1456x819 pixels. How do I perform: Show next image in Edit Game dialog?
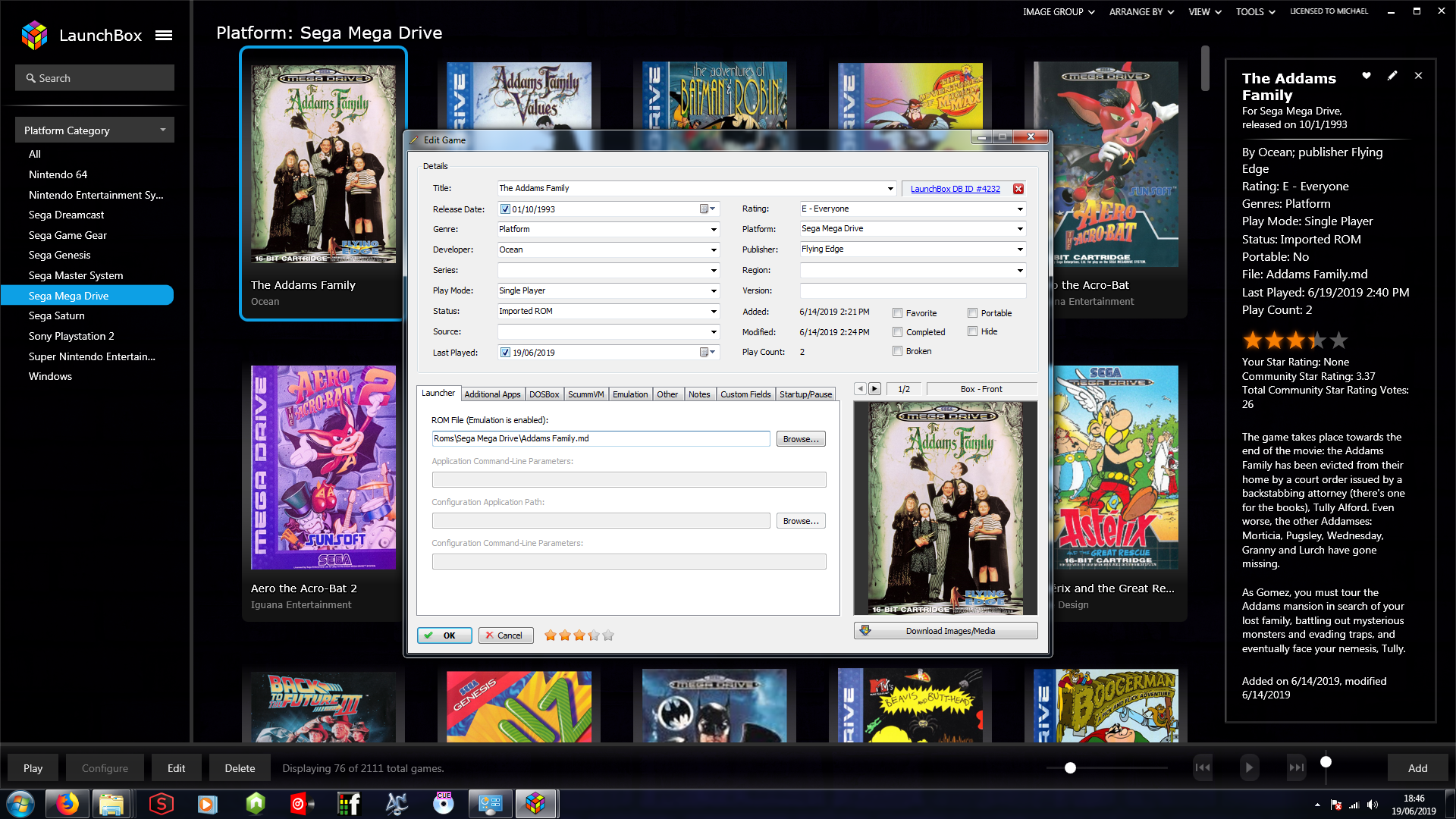[874, 389]
